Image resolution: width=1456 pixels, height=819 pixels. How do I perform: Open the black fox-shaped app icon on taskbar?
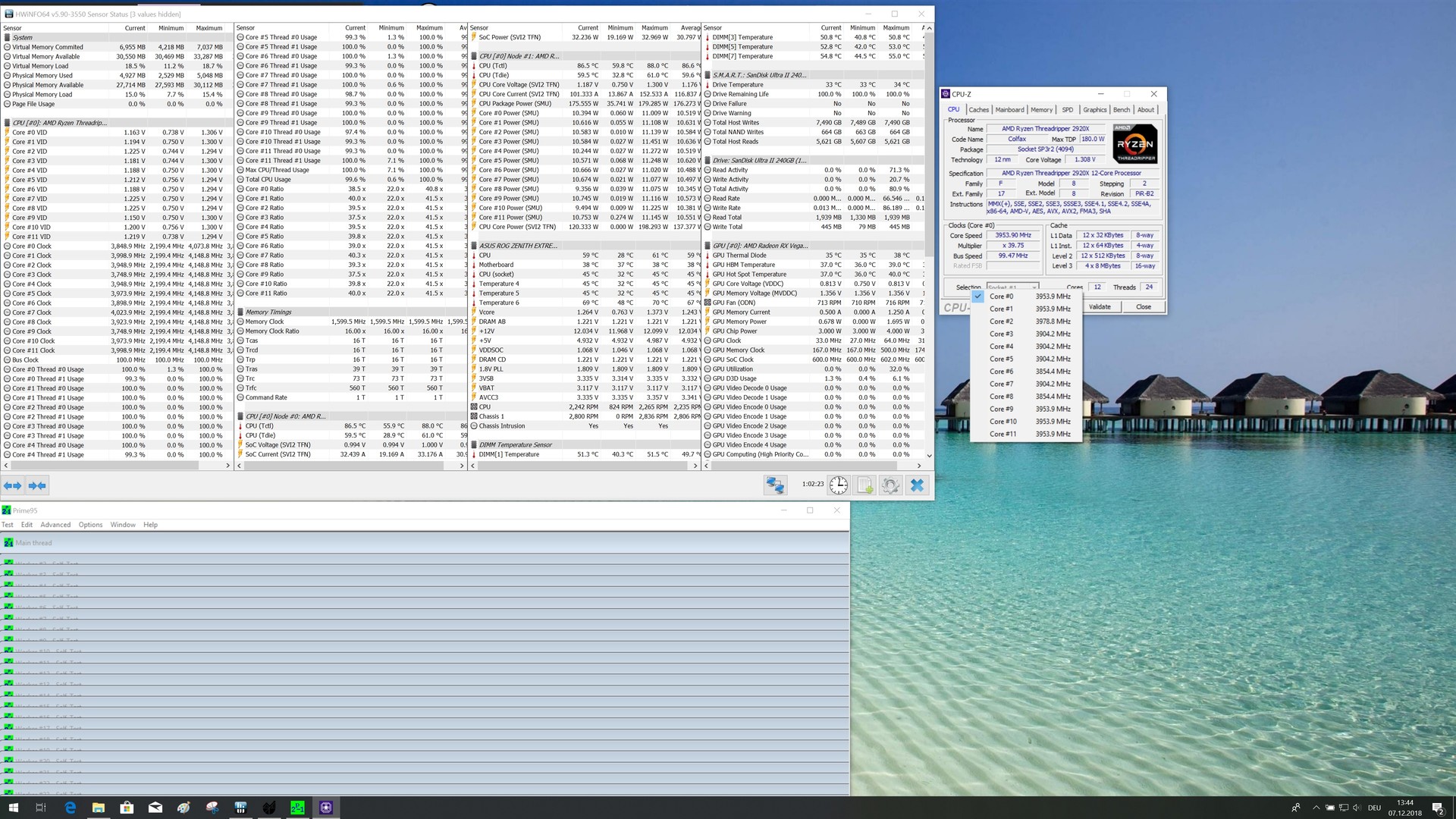tap(269, 808)
